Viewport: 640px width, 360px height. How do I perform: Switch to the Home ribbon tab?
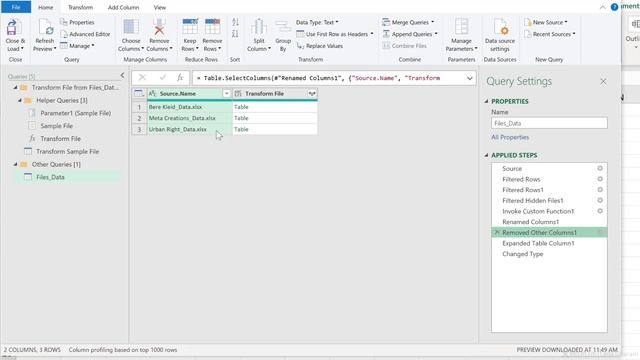[x=46, y=7]
